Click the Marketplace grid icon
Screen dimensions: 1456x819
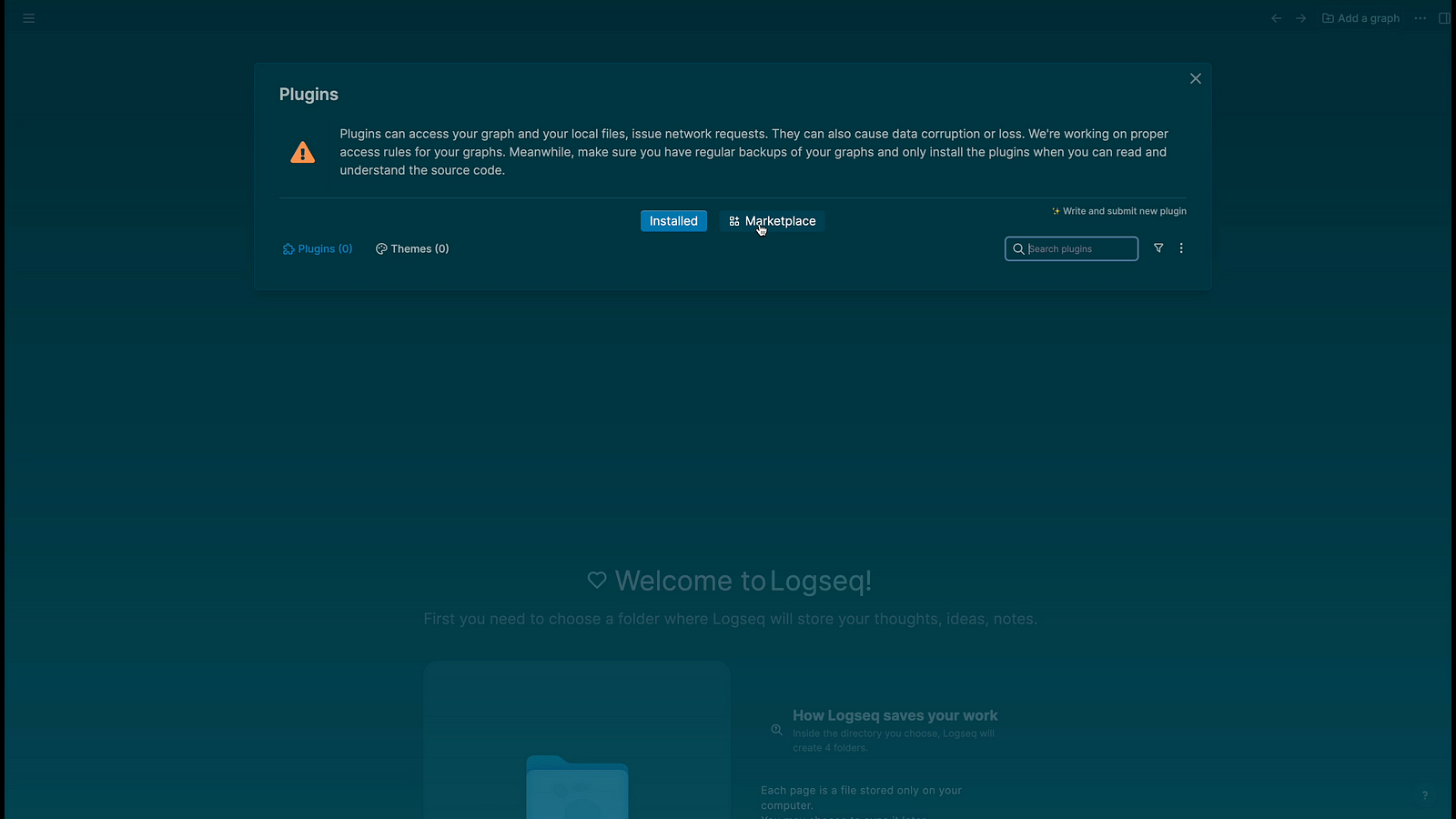pyautogui.click(x=734, y=221)
